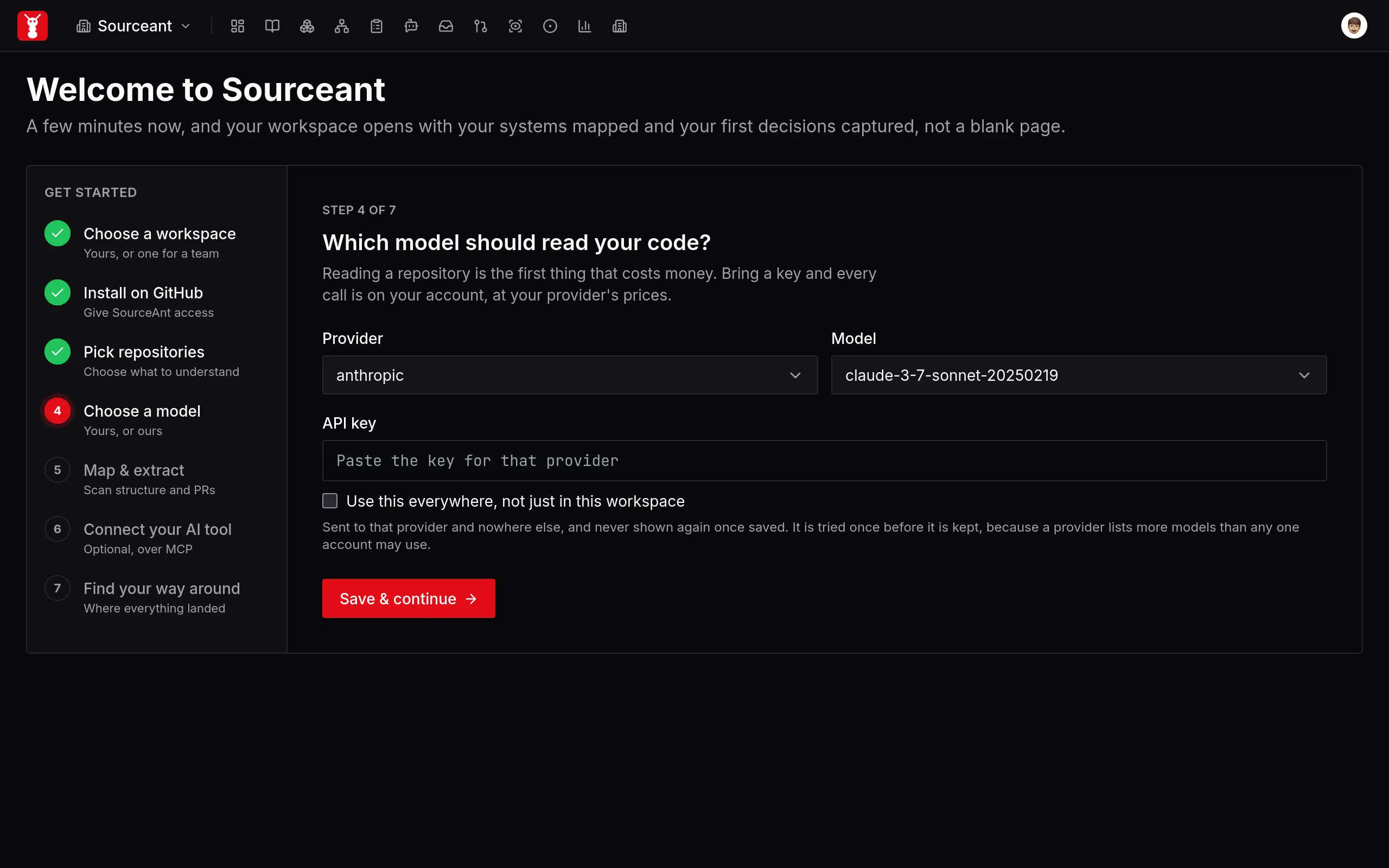This screenshot has width=1389, height=868.
Task: Click the 'Model' field label
Action: click(x=853, y=338)
